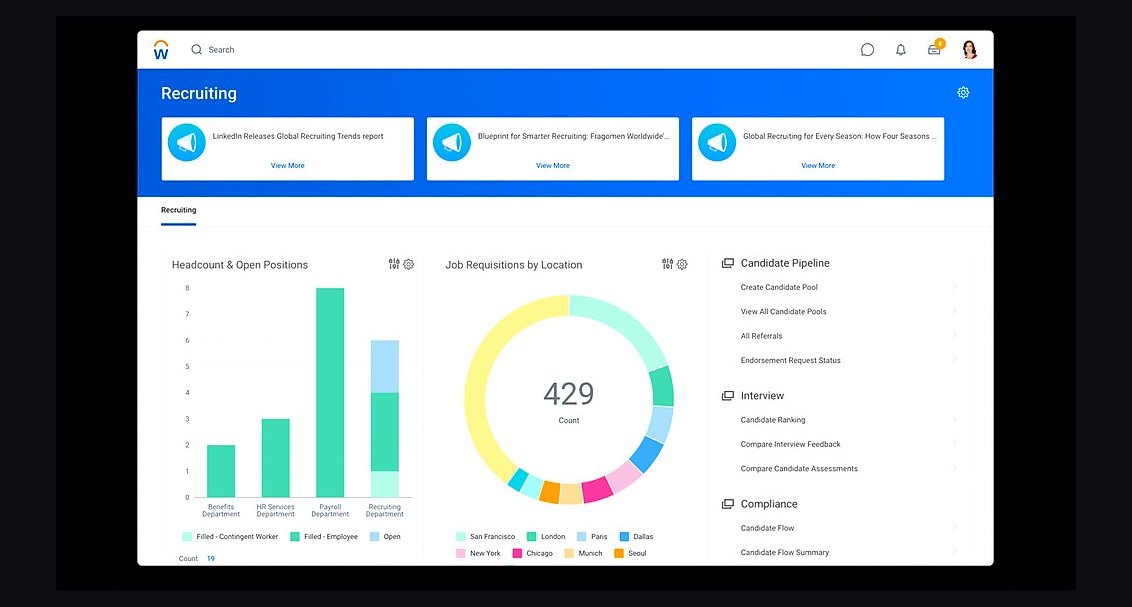Open the inbox tray with badge
1132x607 pixels.
(935, 48)
